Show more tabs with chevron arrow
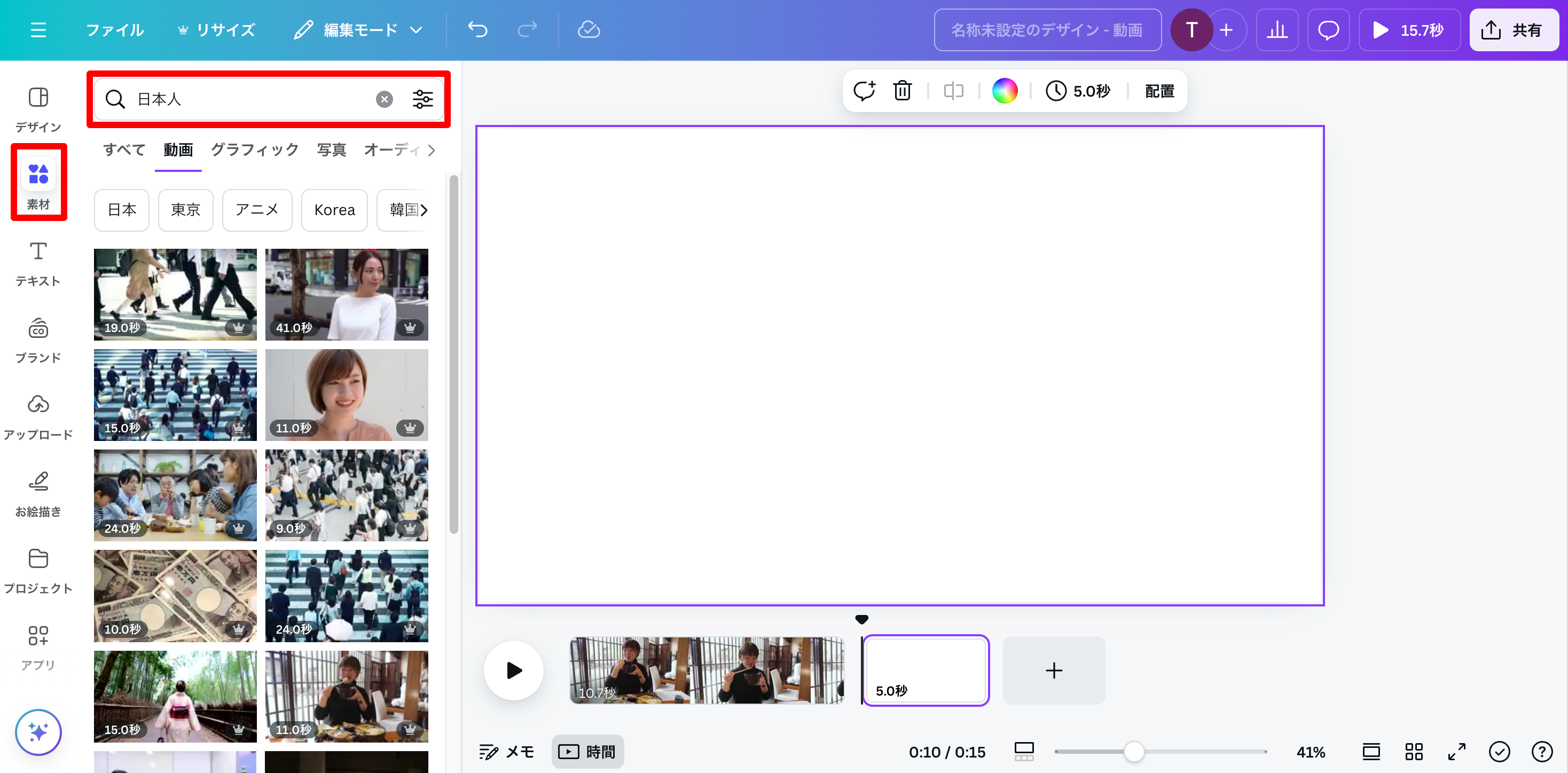Viewport: 1568px width, 773px height. 432,149
